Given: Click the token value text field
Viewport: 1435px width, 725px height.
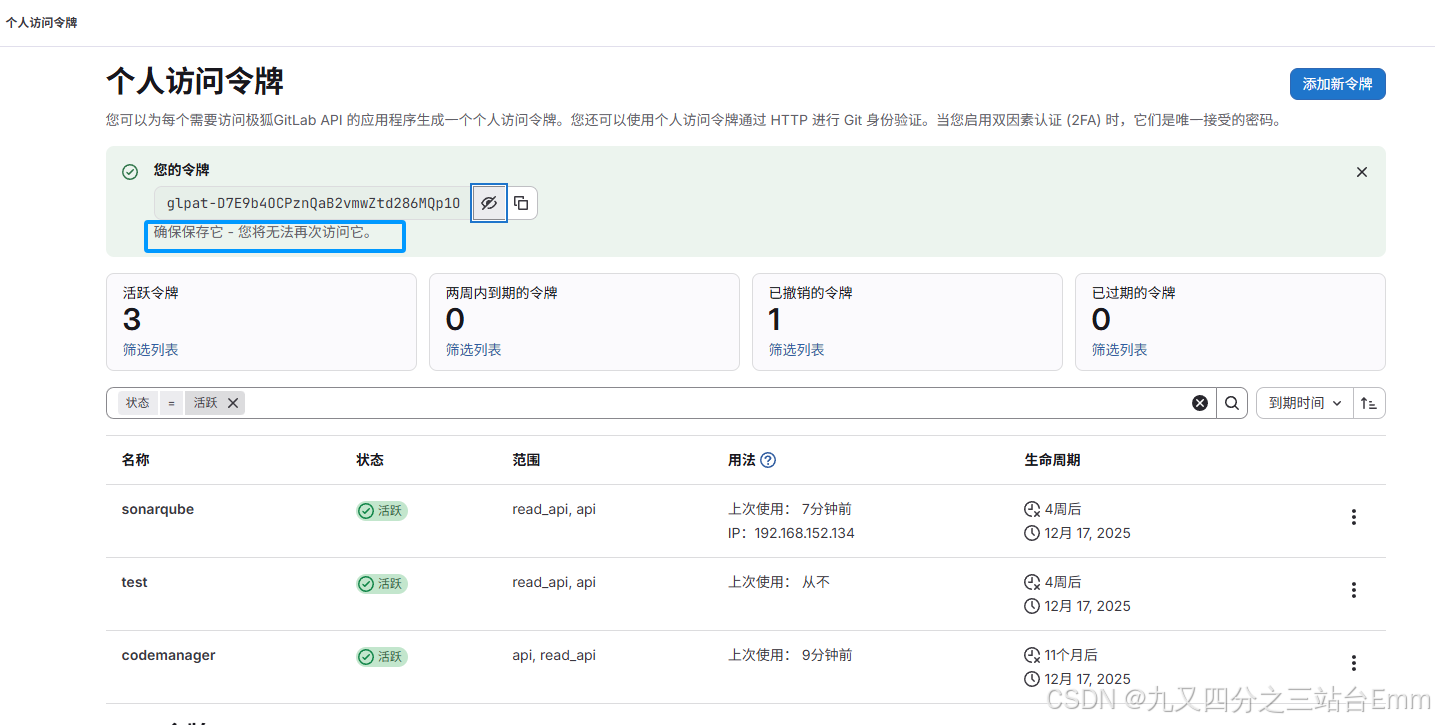Looking at the screenshot, I should pyautogui.click(x=313, y=203).
